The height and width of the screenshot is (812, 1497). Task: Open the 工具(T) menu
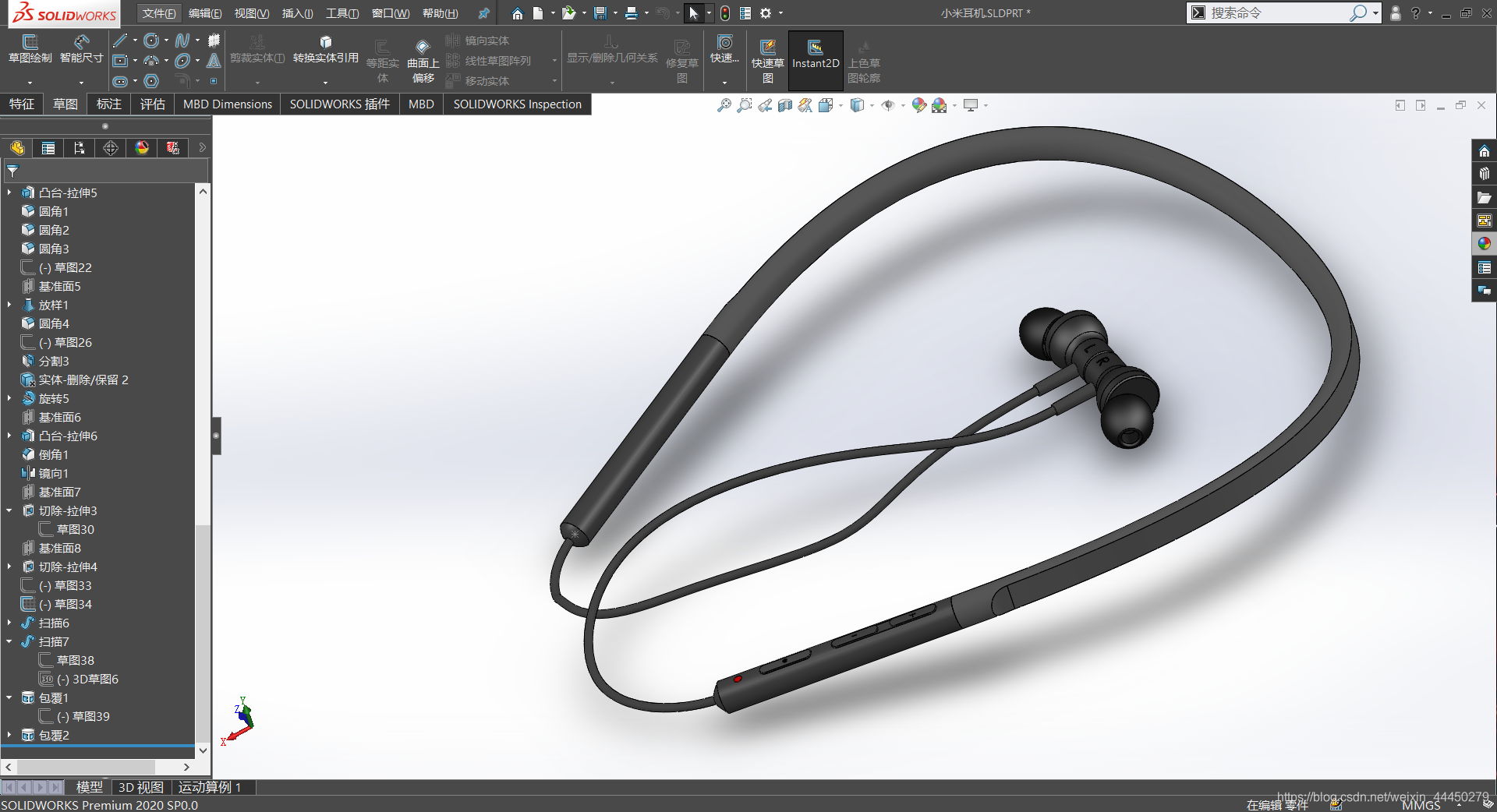click(x=342, y=13)
